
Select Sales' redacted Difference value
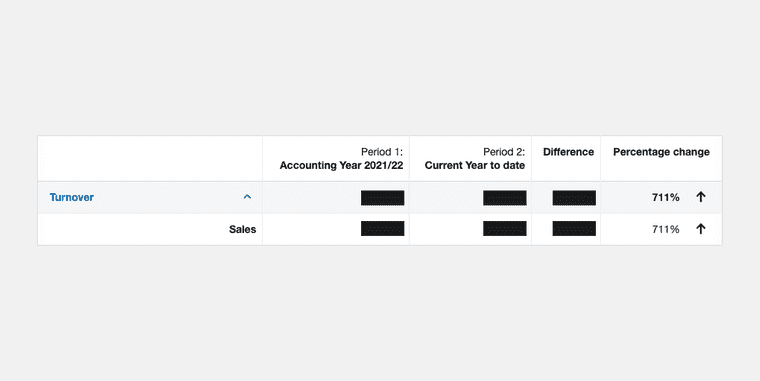coord(574,229)
